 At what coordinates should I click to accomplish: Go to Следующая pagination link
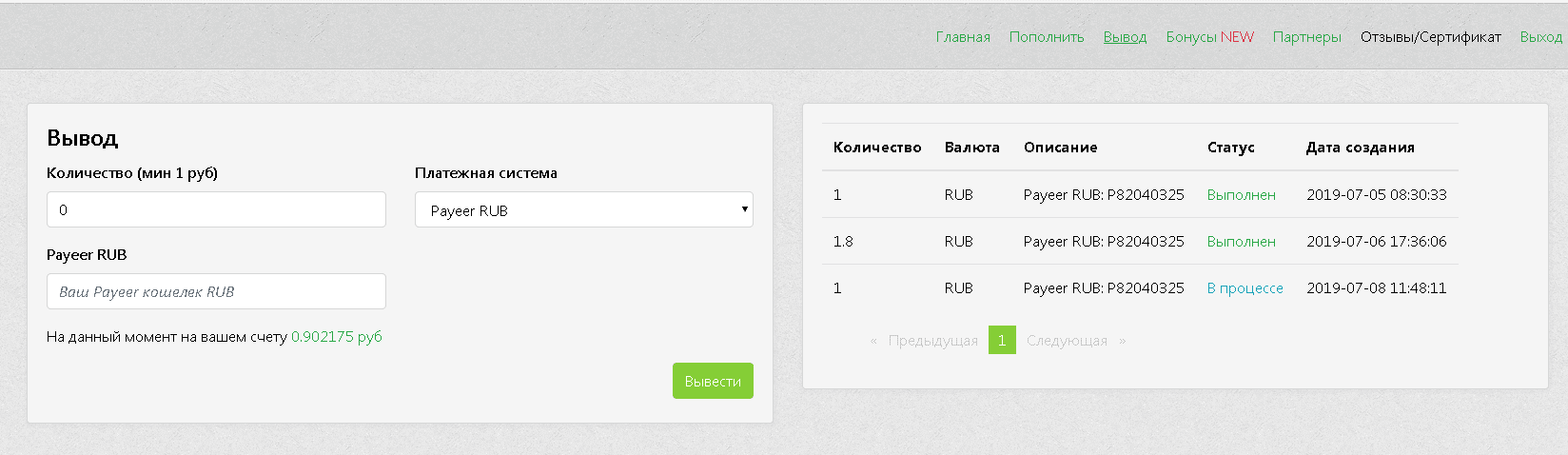[1067, 341]
